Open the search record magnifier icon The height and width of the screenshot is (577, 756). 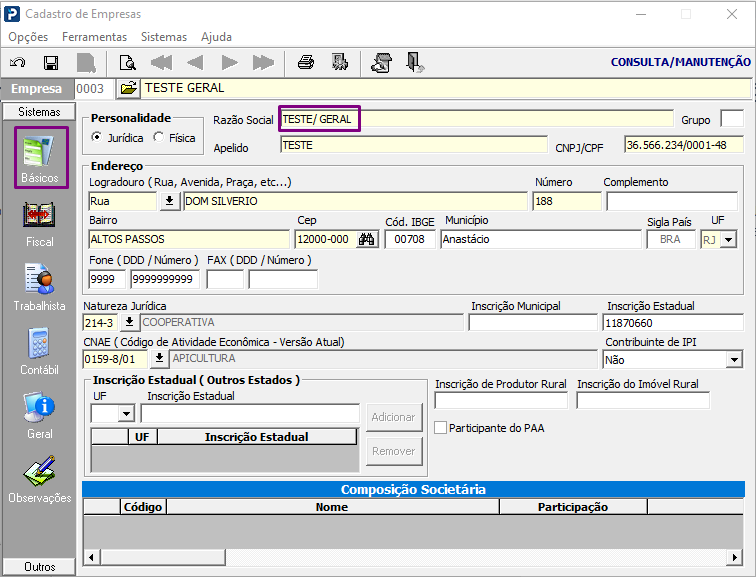(128, 63)
